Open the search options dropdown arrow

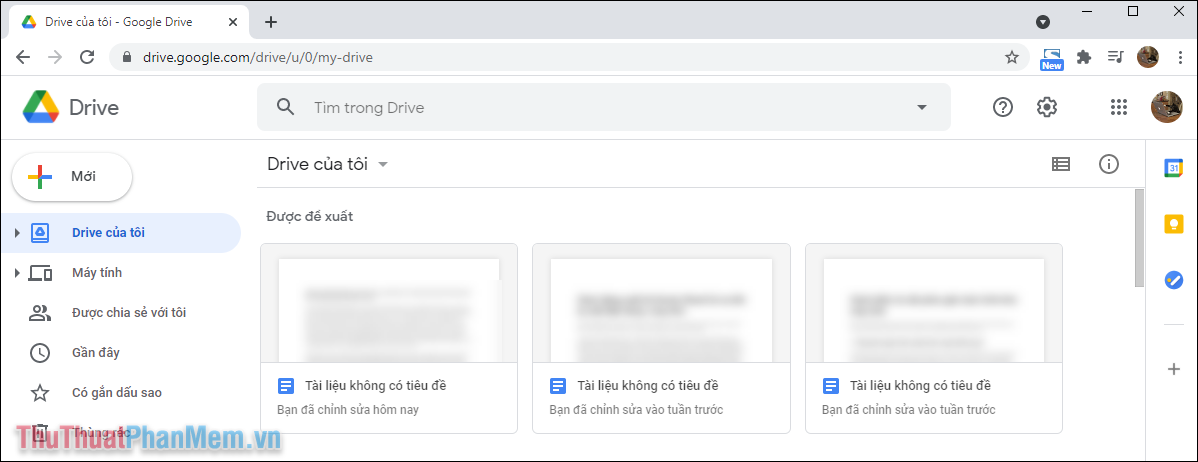tap(921, 107)
